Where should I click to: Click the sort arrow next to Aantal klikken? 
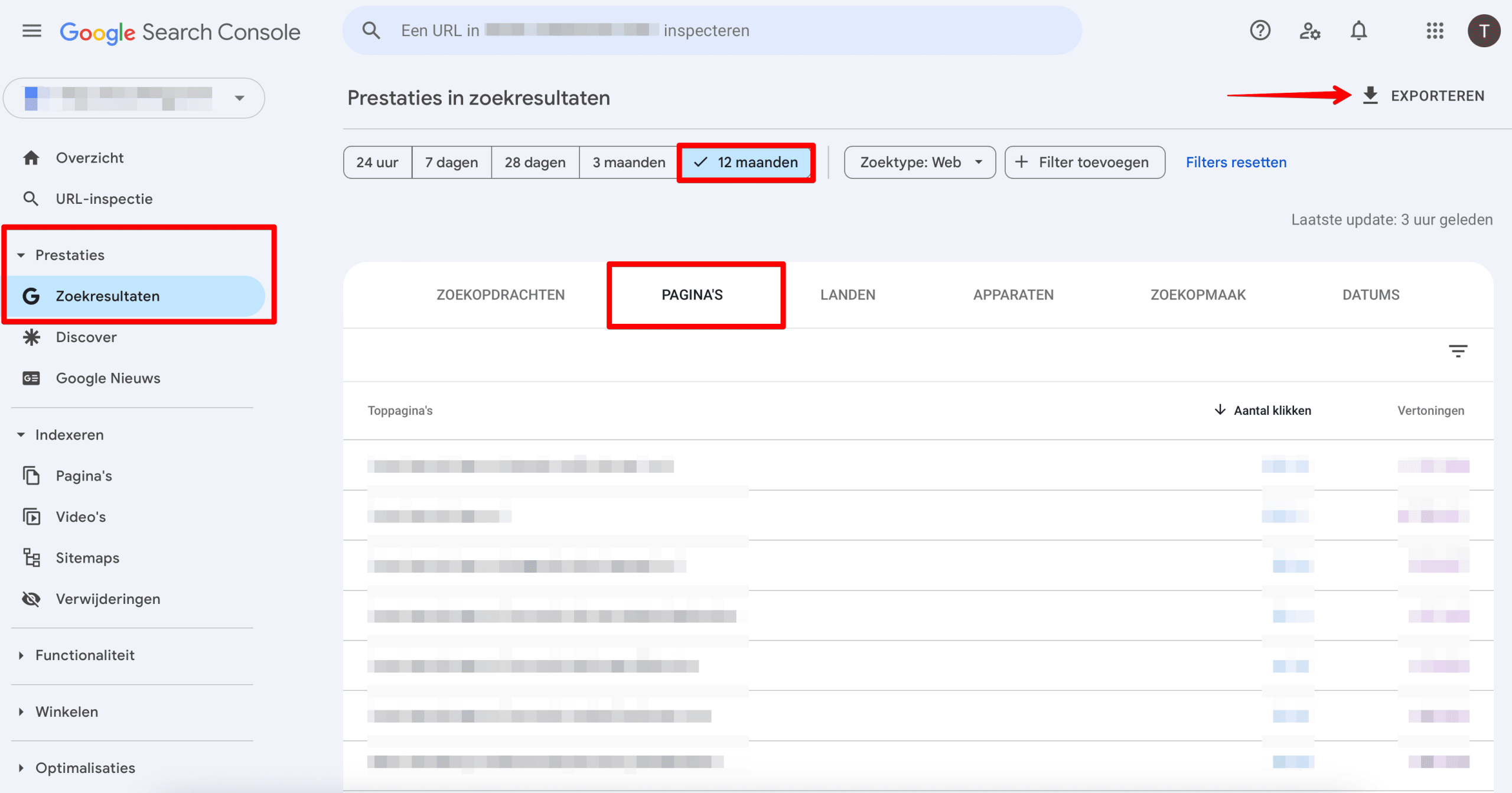click(1220, 410)
